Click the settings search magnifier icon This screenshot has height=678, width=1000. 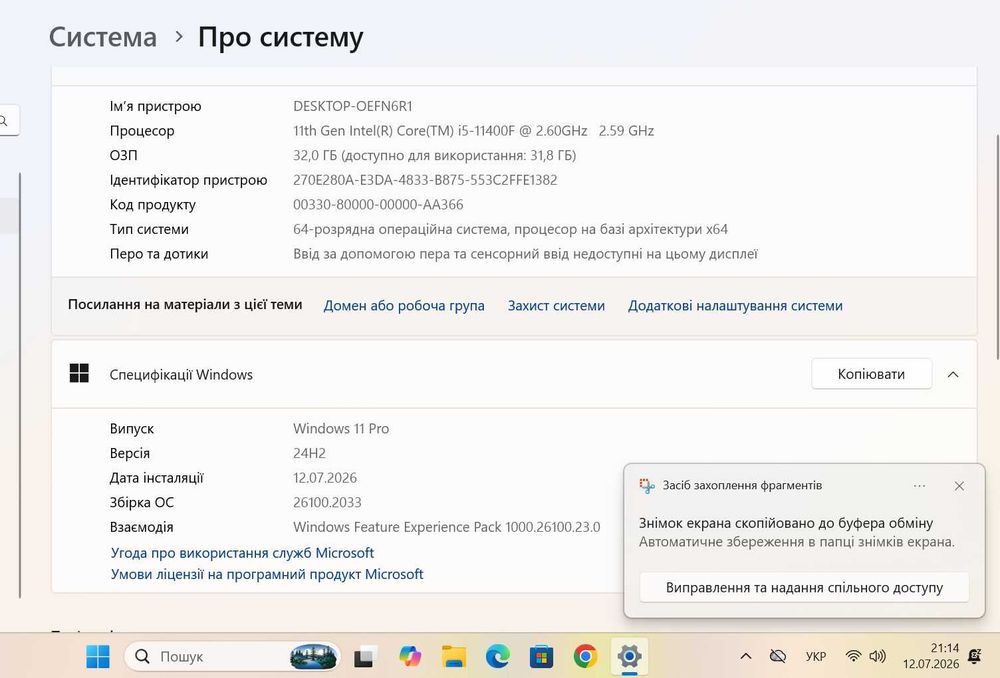[4, 121]
